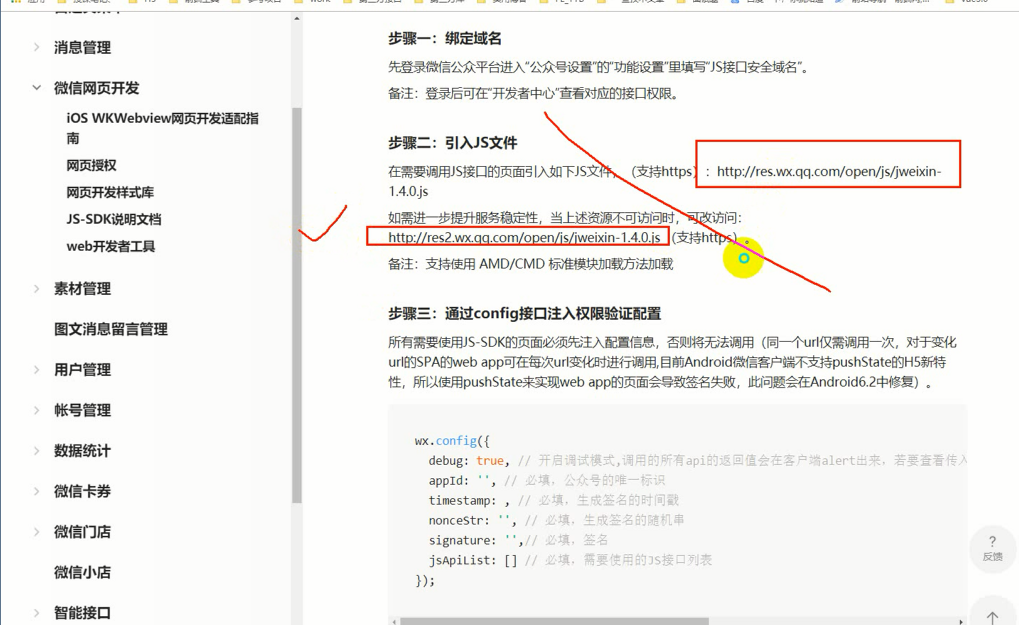Open web开发者工具 in sidebar
This screenshot has width=1019, height=625.
pyautogui.click(x=111, y=246)
